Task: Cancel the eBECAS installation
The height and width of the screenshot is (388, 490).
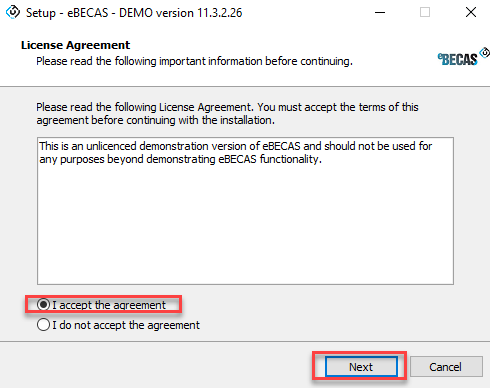Action: click(x=446, y=367)
